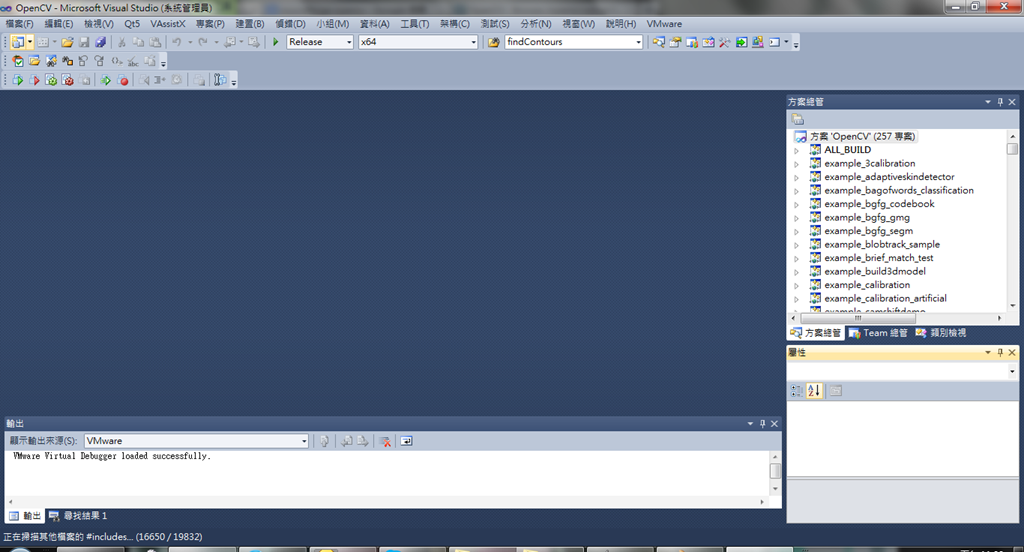The image size is (1024, 552).
Task: Open the VAssistX menu
Action: pyautogui.click(x=168, y=24)
